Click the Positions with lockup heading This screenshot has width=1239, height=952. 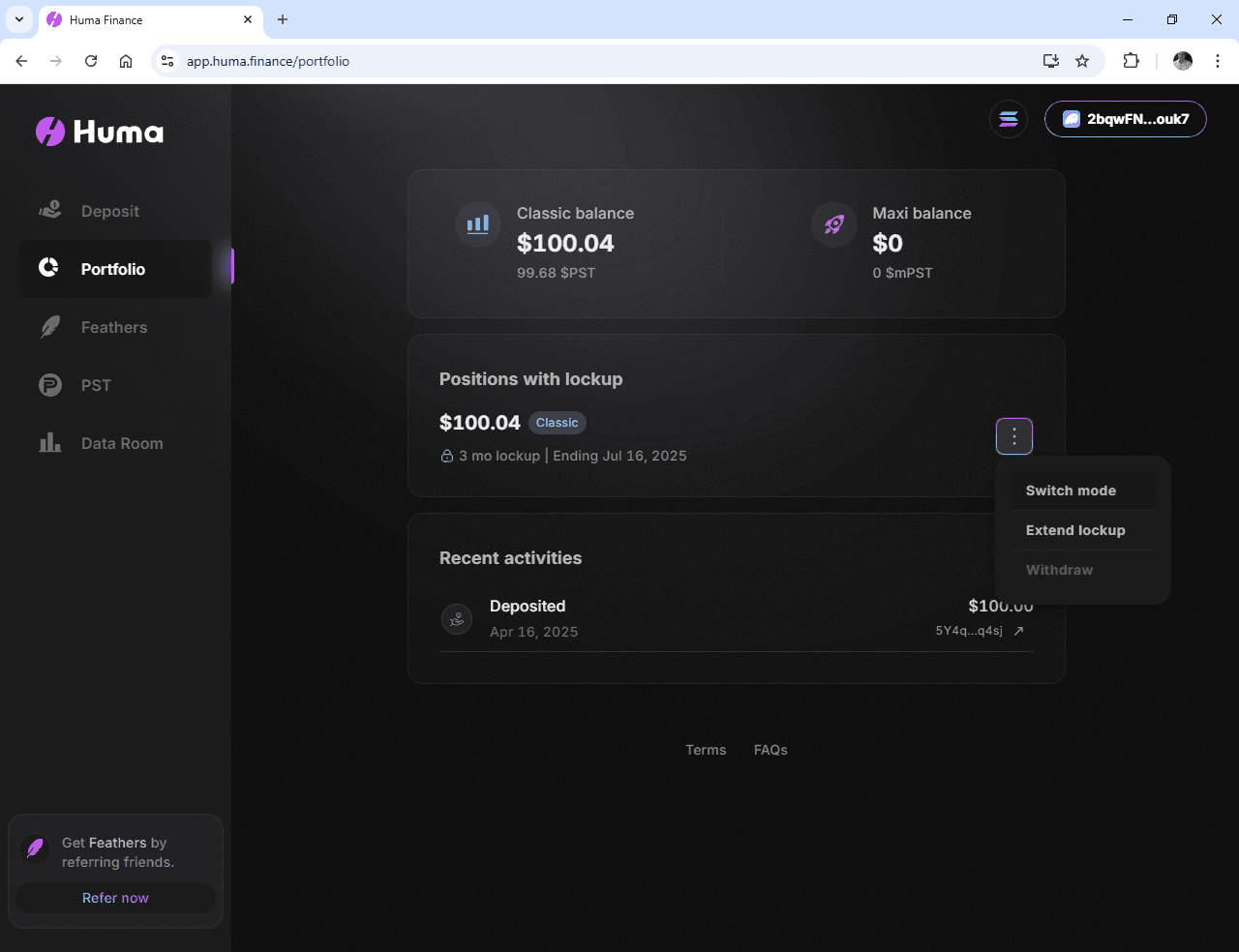tap(530, 379)
